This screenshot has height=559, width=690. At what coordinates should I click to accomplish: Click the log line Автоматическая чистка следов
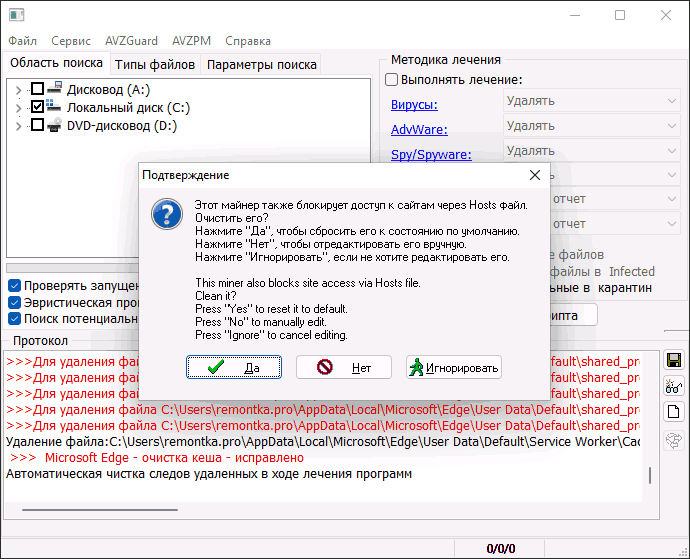209,474
